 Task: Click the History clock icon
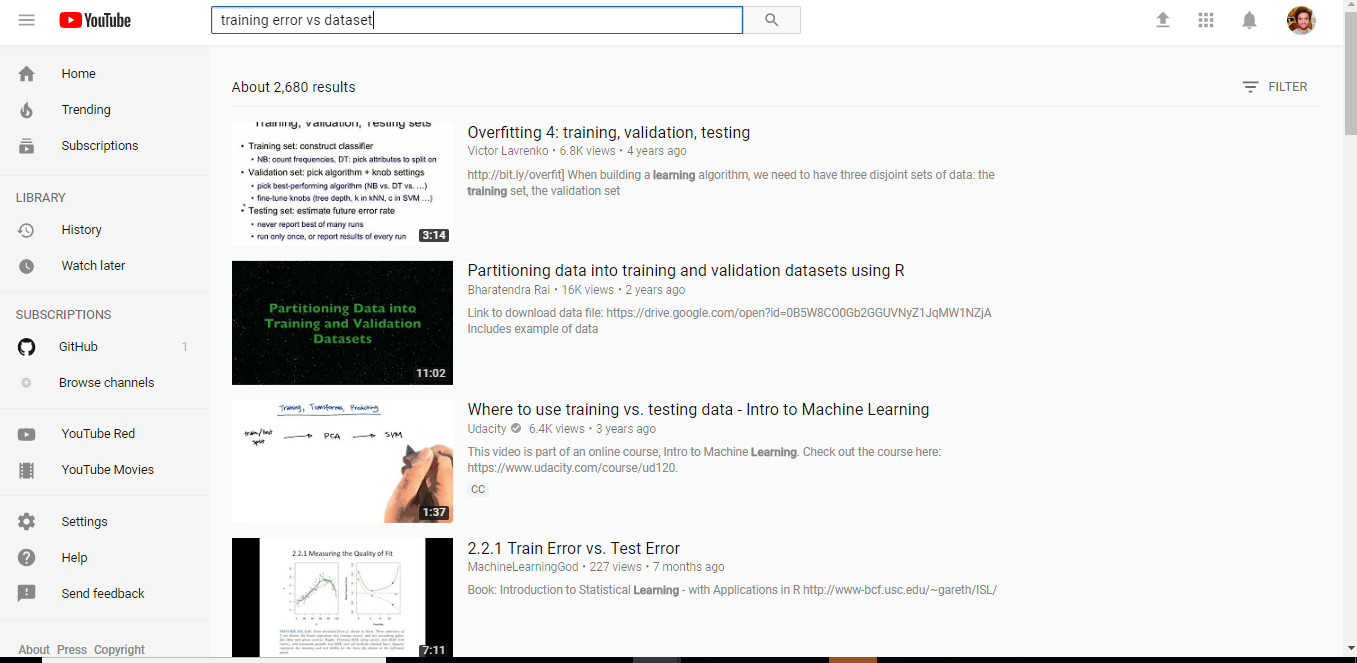coord(27,230)
